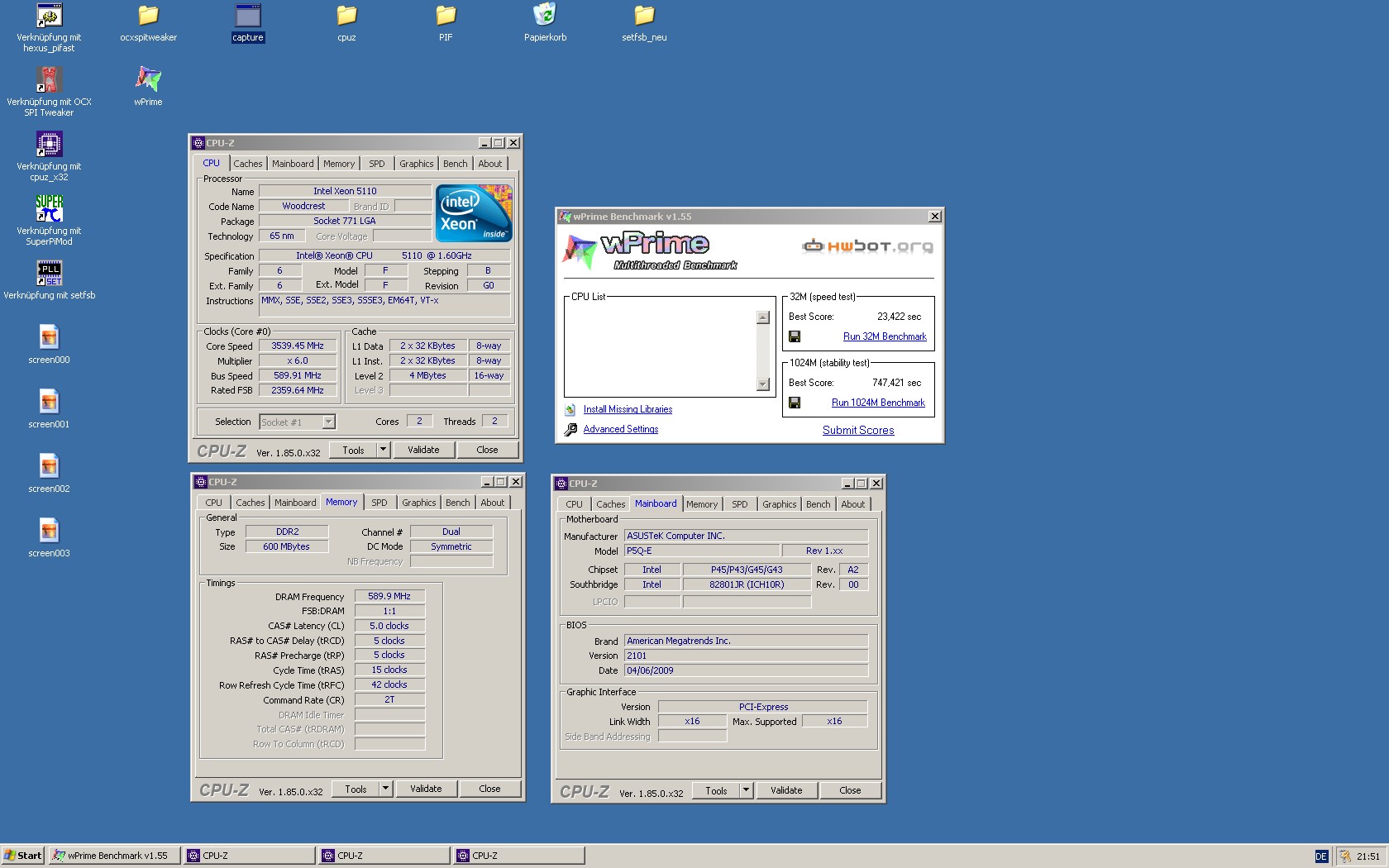Switch to wPrime Benchmark taskbar button
Image resolution: width=1389 pixels, height=868 pixels.
tap(114, 856)
